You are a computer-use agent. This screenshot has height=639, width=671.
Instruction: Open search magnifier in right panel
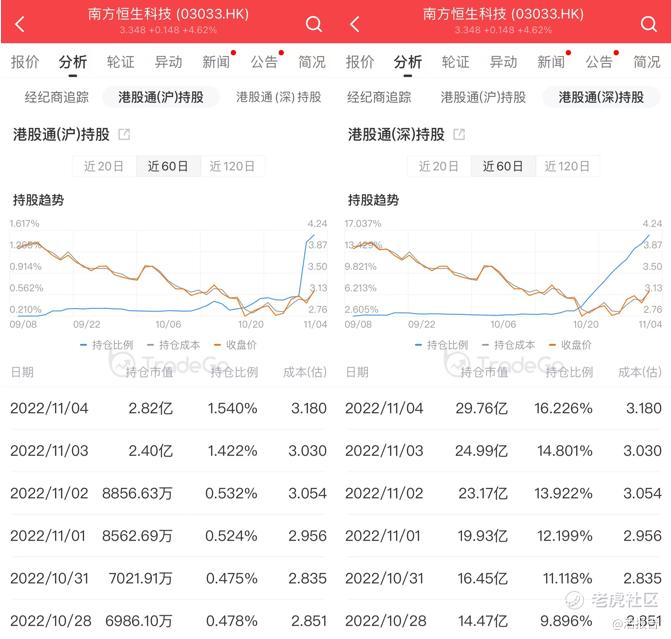pyautogui.click(x=649, y=24)
